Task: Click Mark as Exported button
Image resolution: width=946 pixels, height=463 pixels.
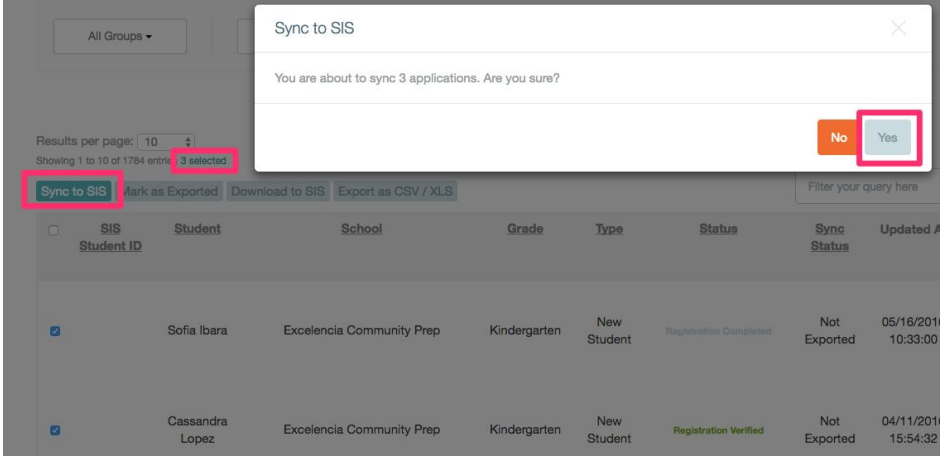Action: (170, 191)
